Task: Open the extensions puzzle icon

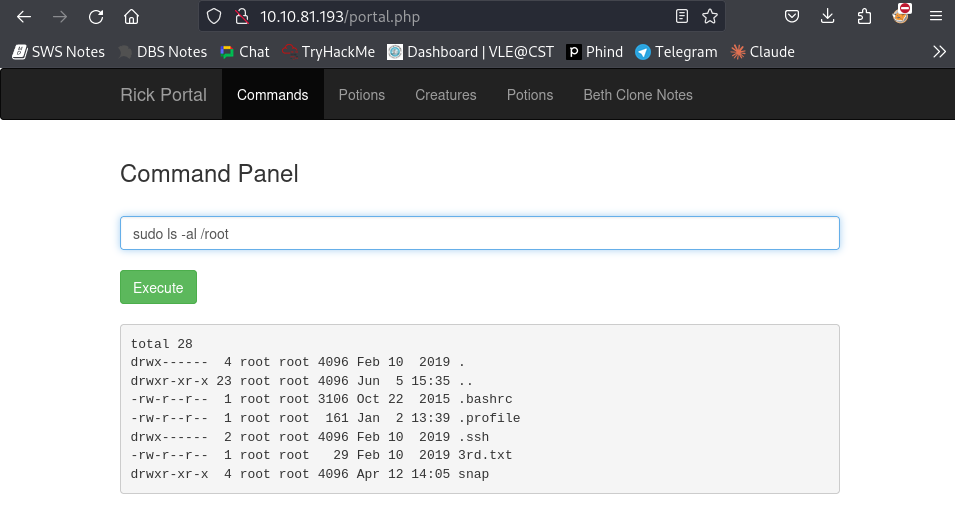Action: pyautogui.click(x=864, y=16)
